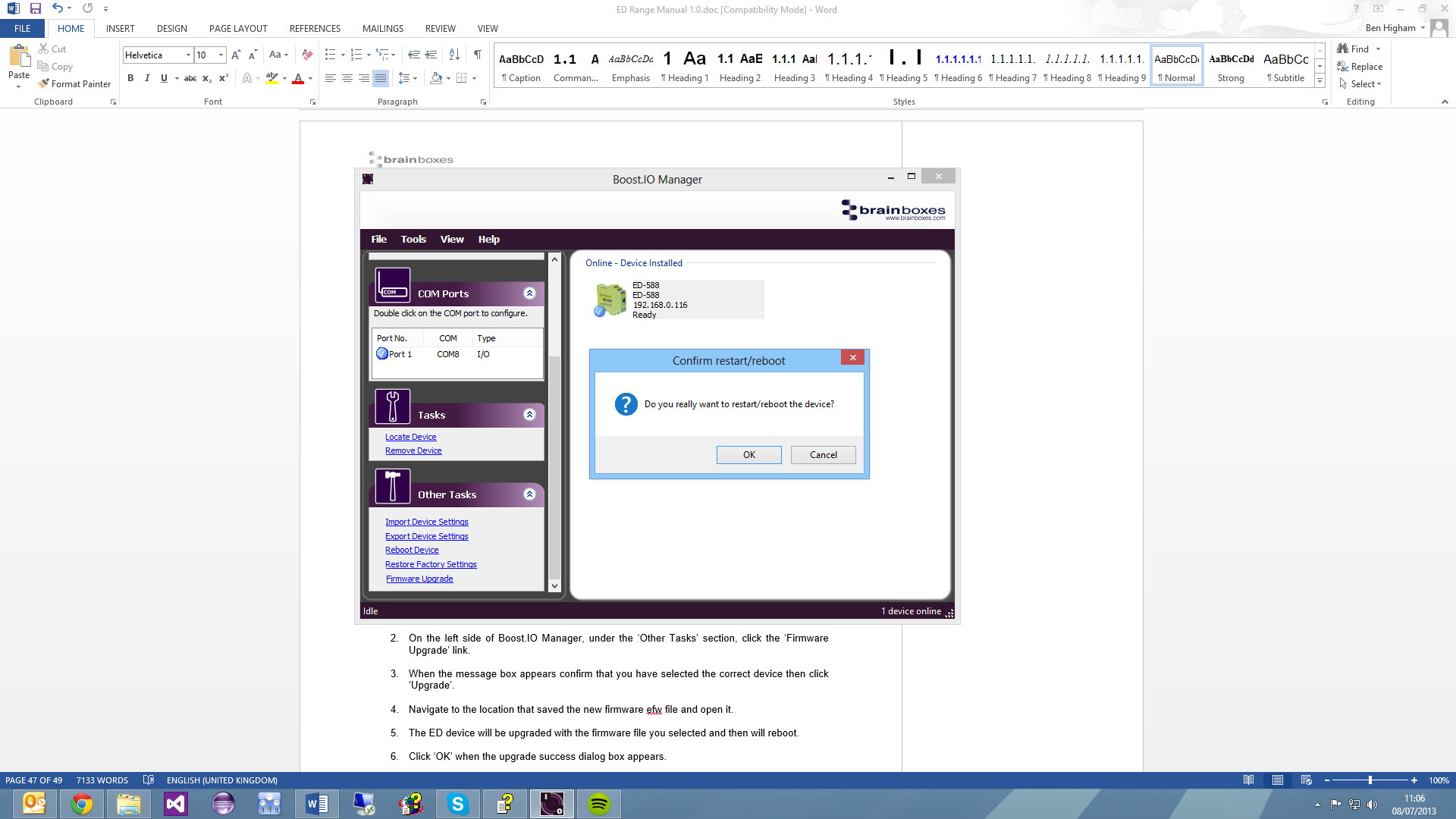Open the font name dropdown

(x=188, y=55)
